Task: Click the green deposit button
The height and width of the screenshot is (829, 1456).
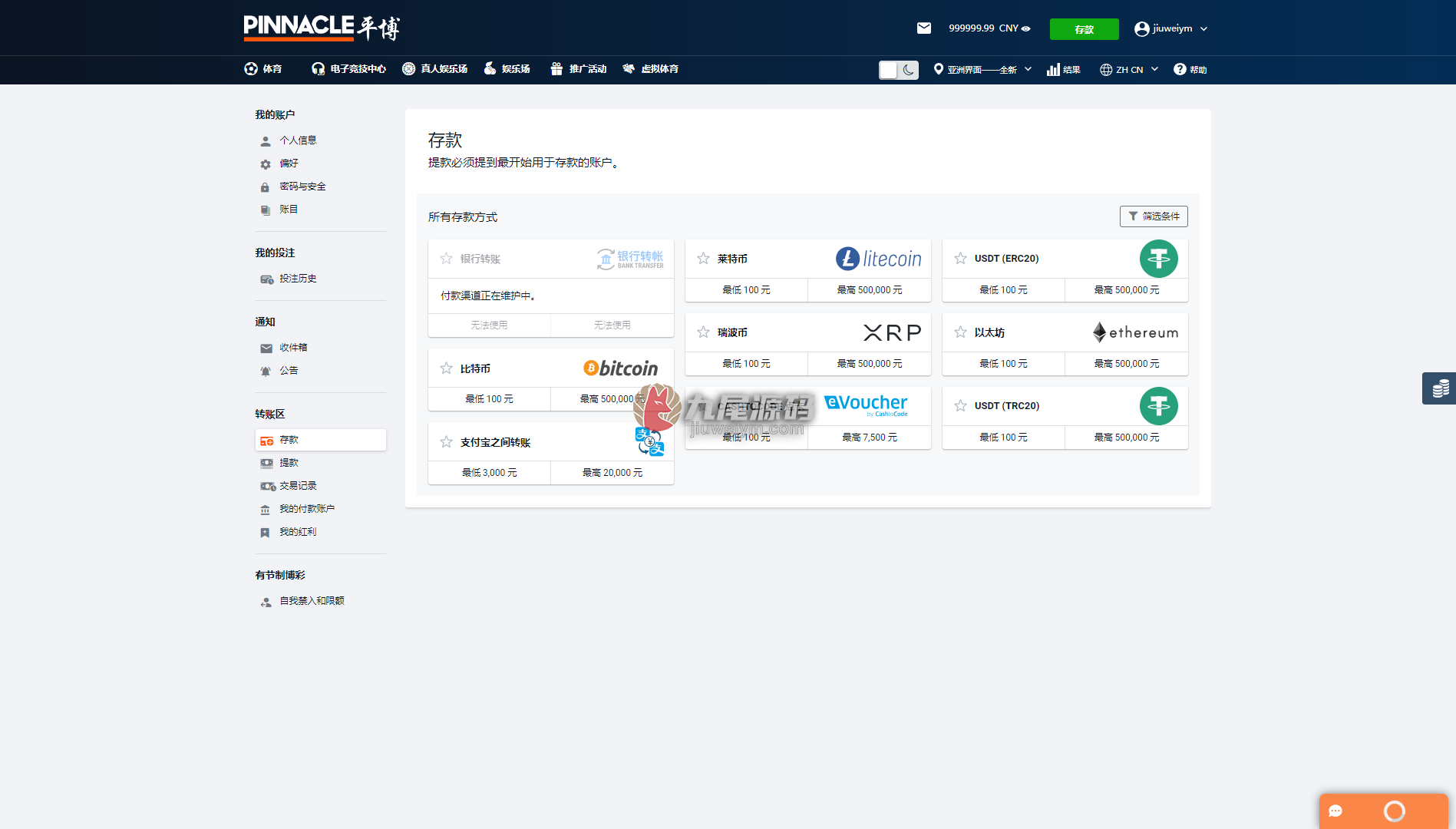Action: pos(1084,29)
